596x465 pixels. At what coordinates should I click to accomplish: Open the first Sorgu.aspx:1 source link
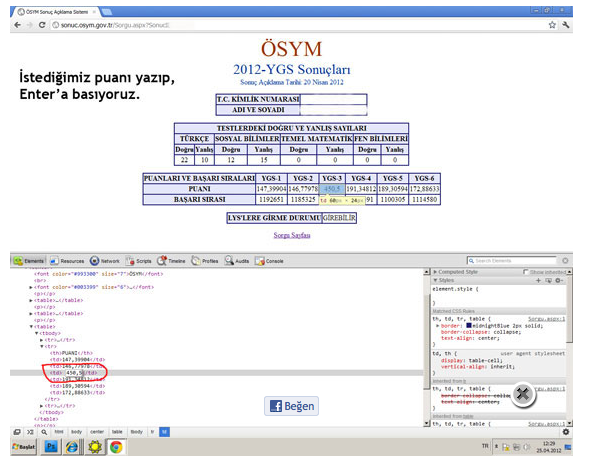tap(546, 319)
